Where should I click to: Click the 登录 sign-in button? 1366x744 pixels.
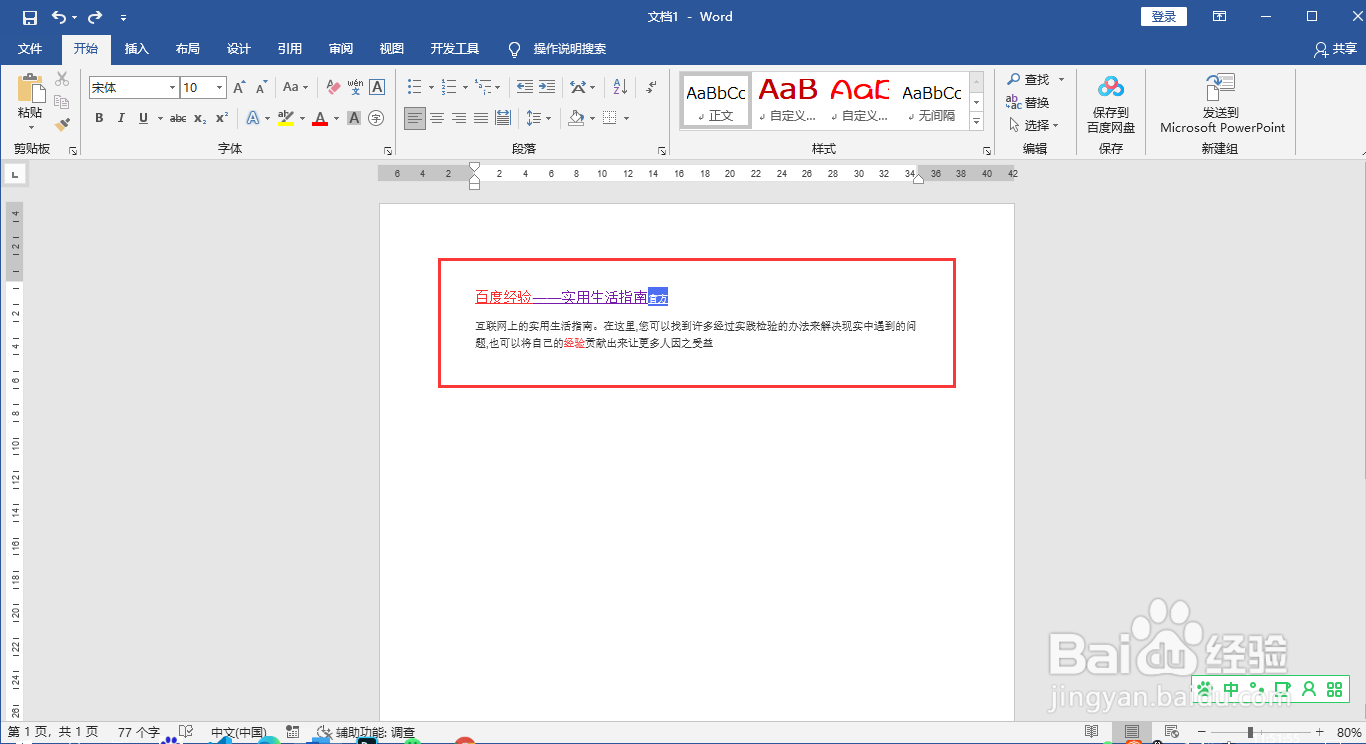pyautogui.click(x=1164, y=17)
